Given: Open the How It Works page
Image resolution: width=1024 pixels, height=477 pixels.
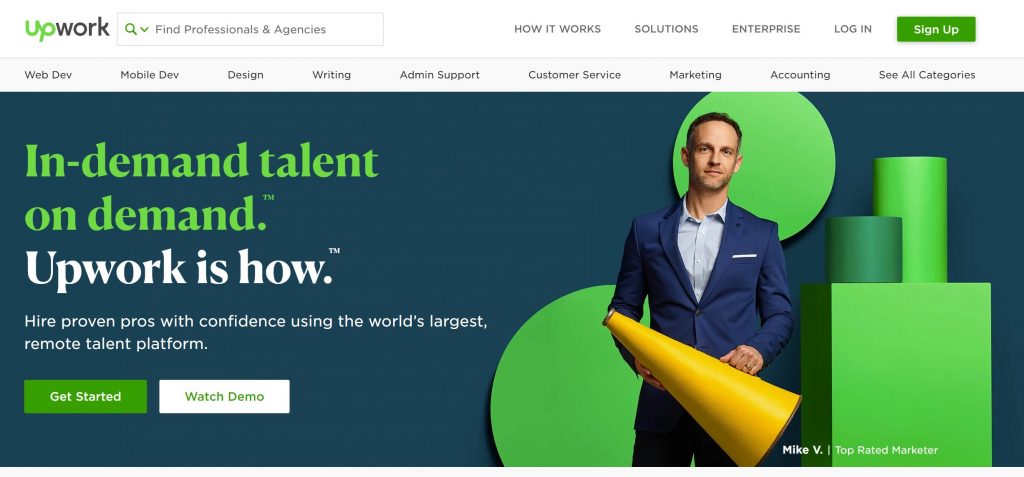Looking at the screenshot, I should point(557,29).
